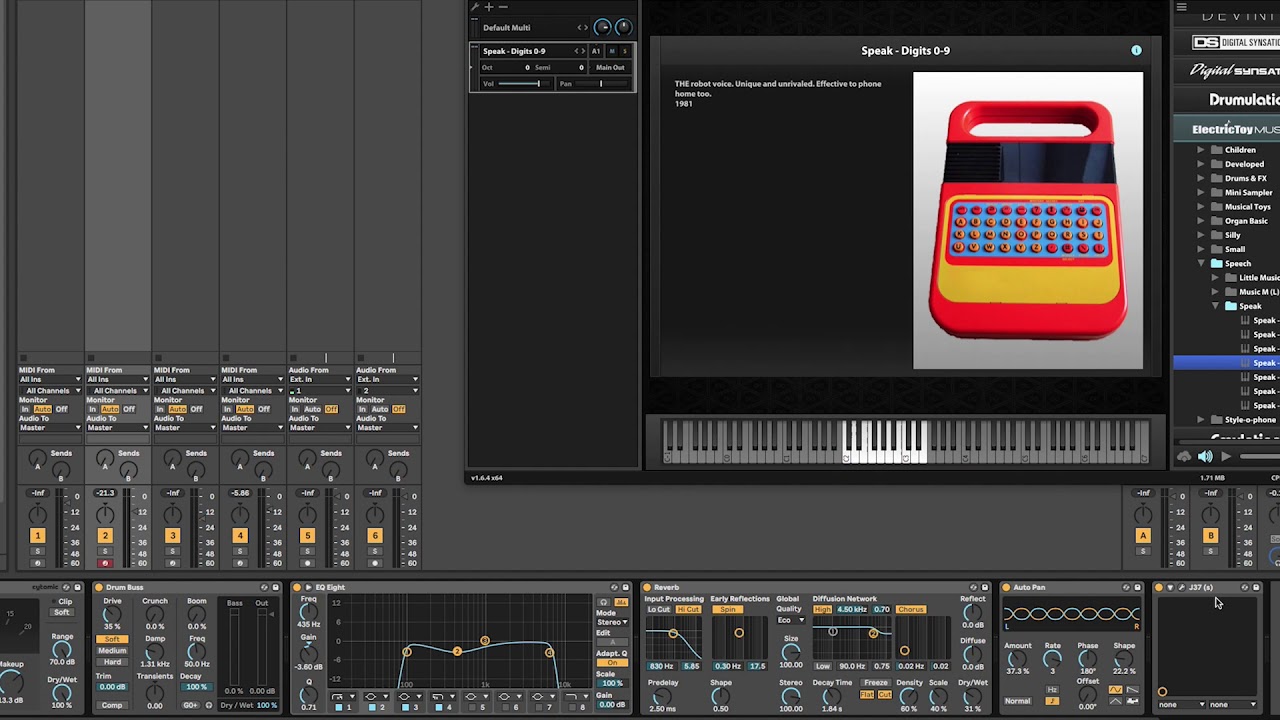Click the Normal button in Auto Pan
This screenshot has height=720, width=1280.
pyautogui.click(x=1017, y=701)
